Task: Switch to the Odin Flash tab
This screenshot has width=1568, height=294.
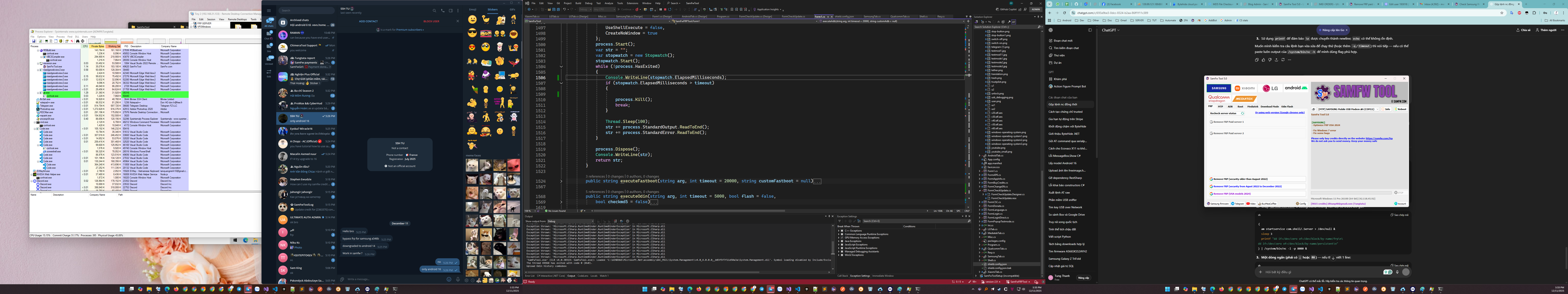Action: (1287, 107)
